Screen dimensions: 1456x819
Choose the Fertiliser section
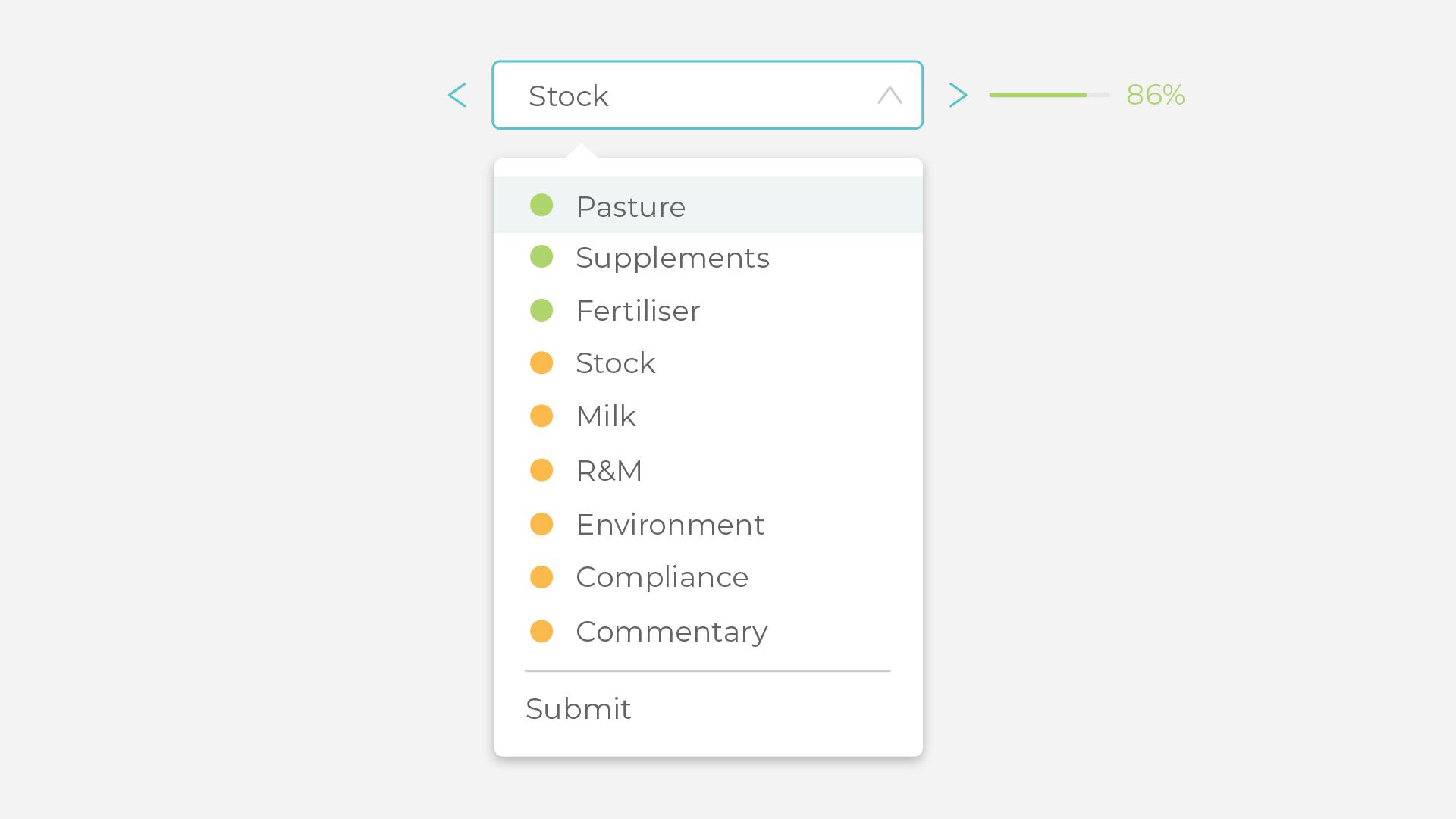[638, 311]
